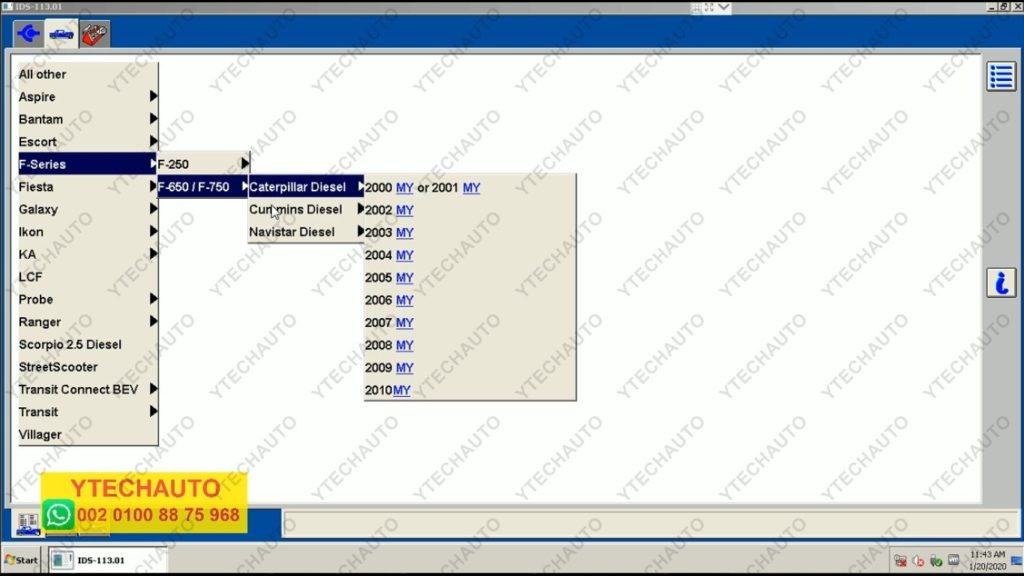The height and width of the screenshot is (576, 1024).
Task: Select StreetScooter entry
Action: 88,367
